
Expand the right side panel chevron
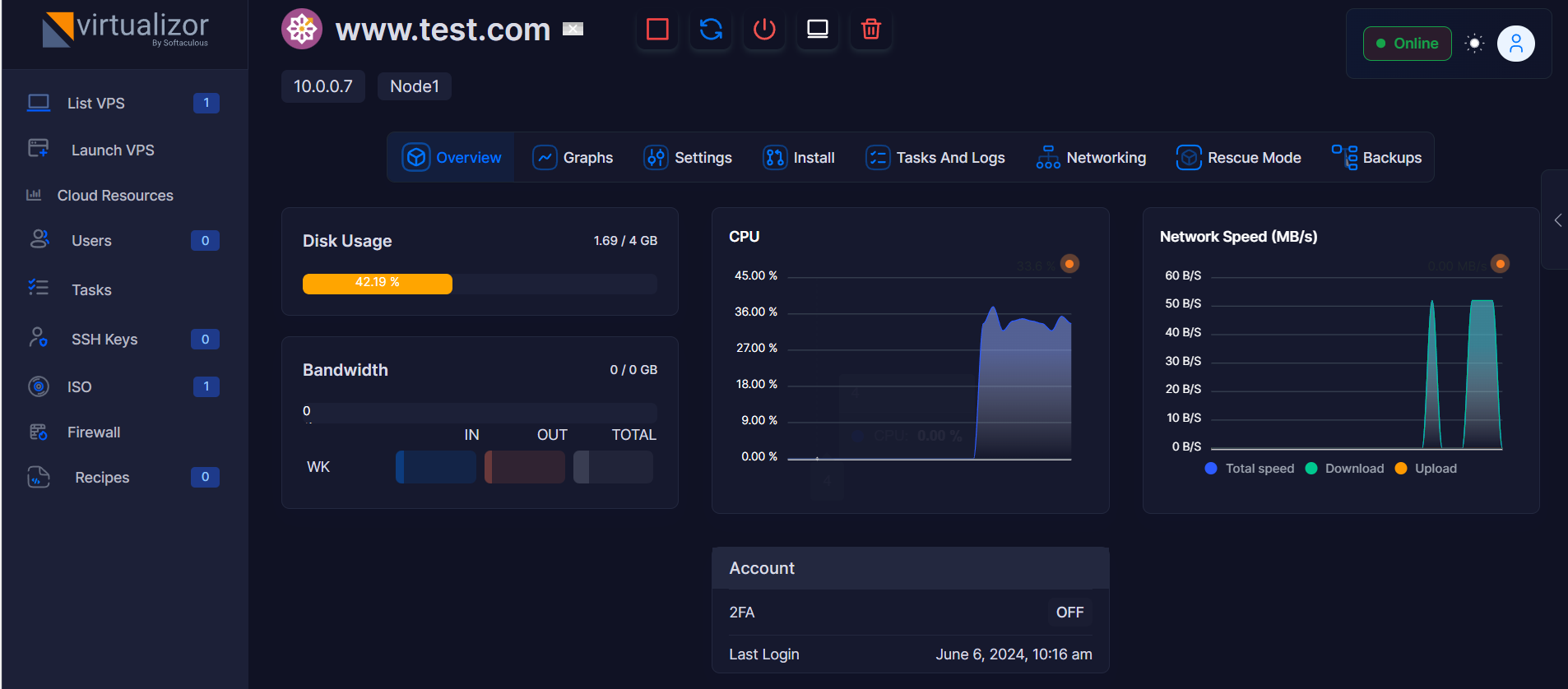1557,220
